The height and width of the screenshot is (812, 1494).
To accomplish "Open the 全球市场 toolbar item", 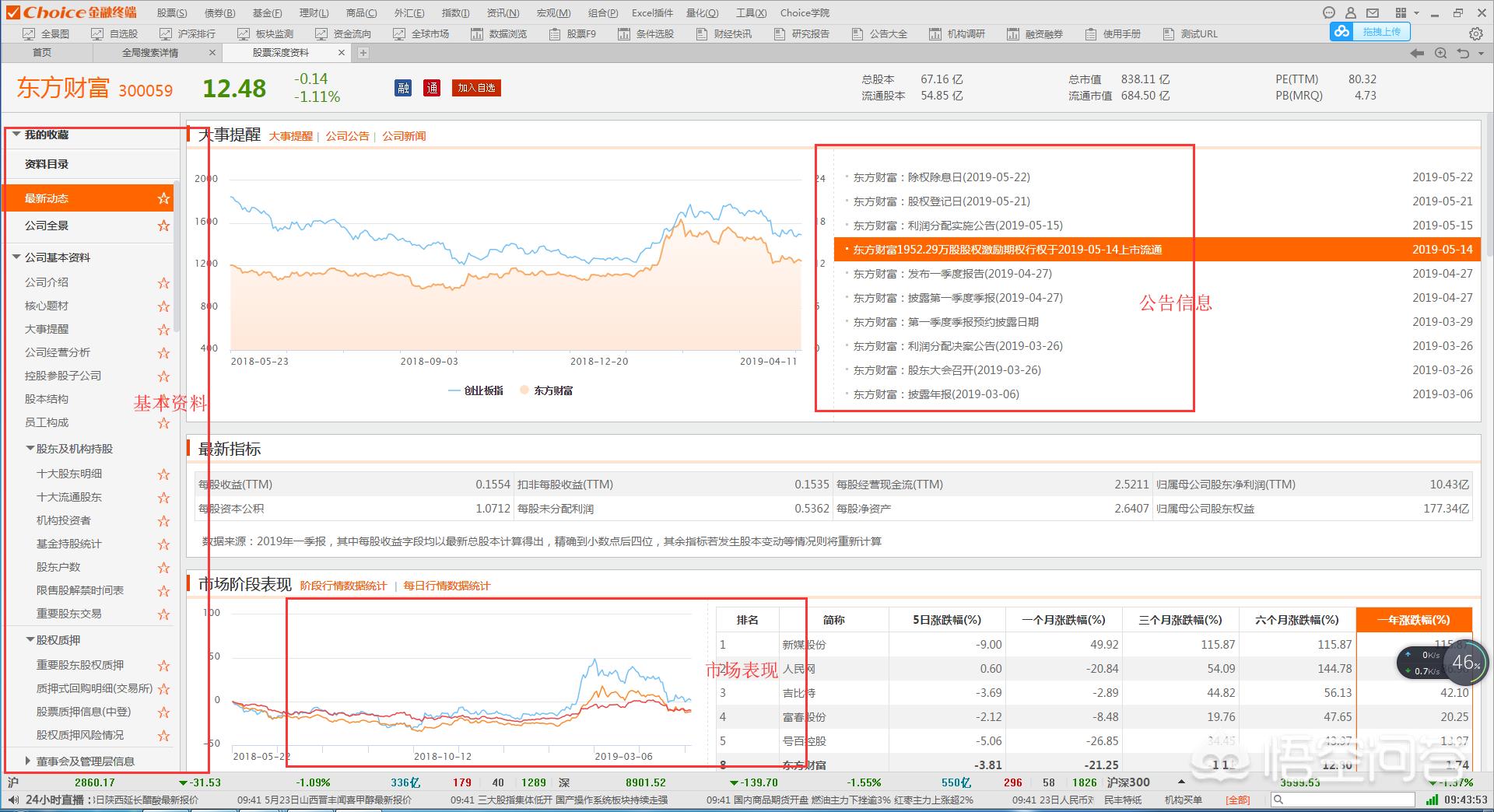I will tap(420, 33).
